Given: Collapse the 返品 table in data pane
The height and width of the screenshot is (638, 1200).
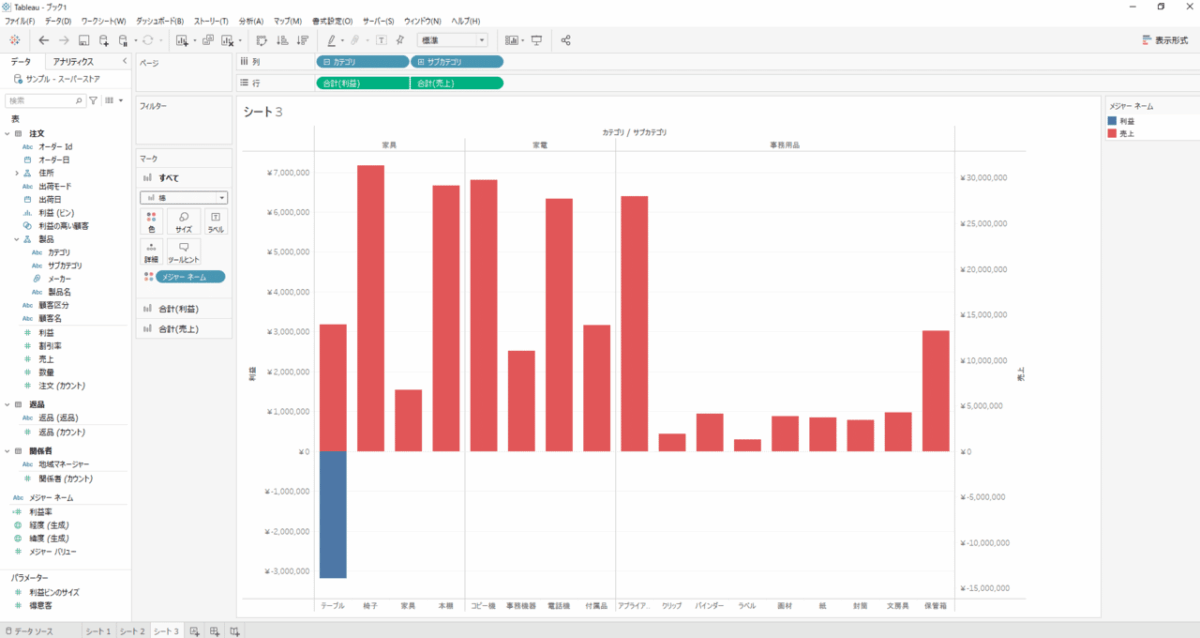Looking at the screenshot, I should (x=7, y=405).
